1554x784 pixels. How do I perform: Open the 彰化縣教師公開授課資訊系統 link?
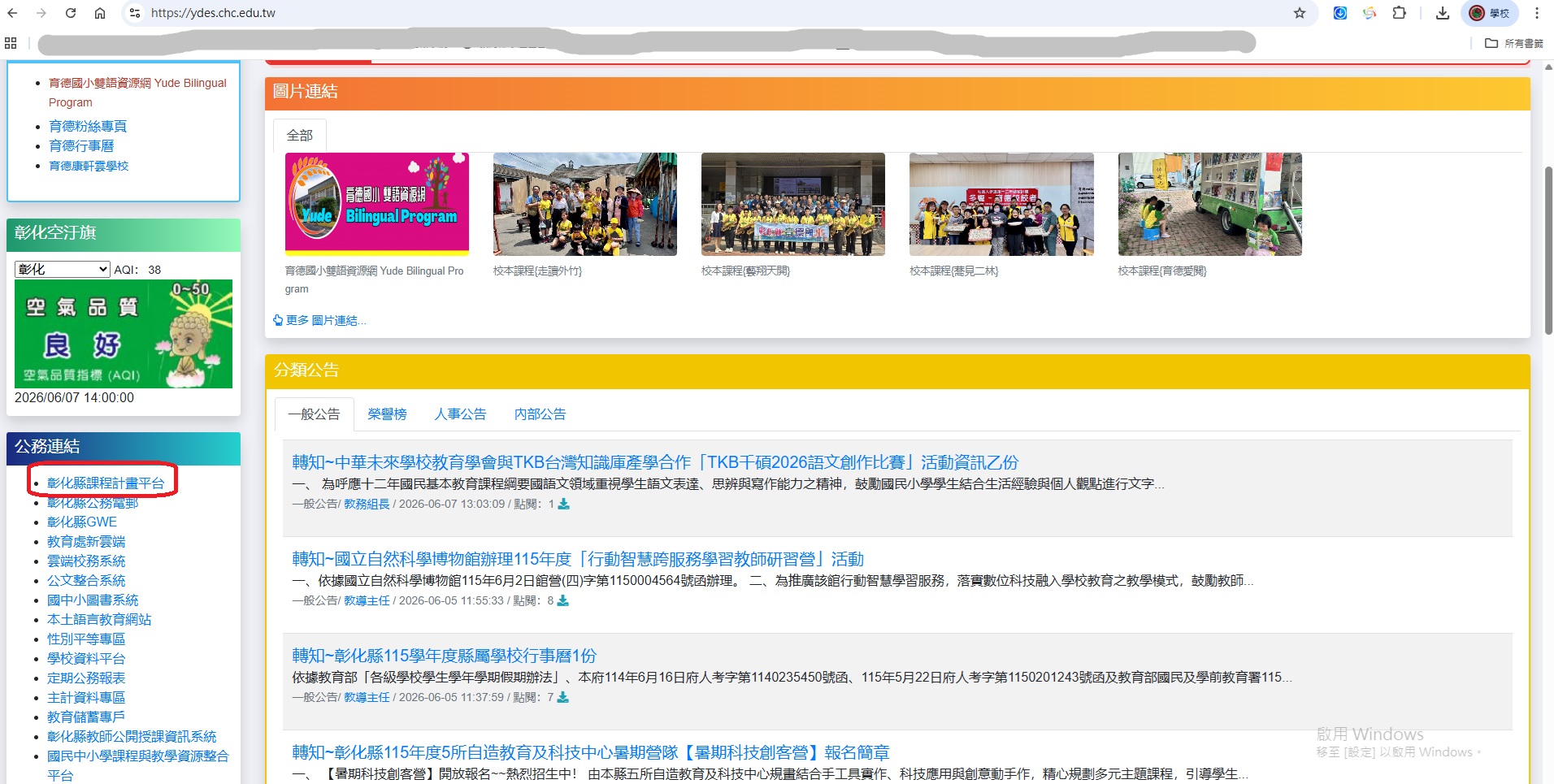(x=132, y=737)
